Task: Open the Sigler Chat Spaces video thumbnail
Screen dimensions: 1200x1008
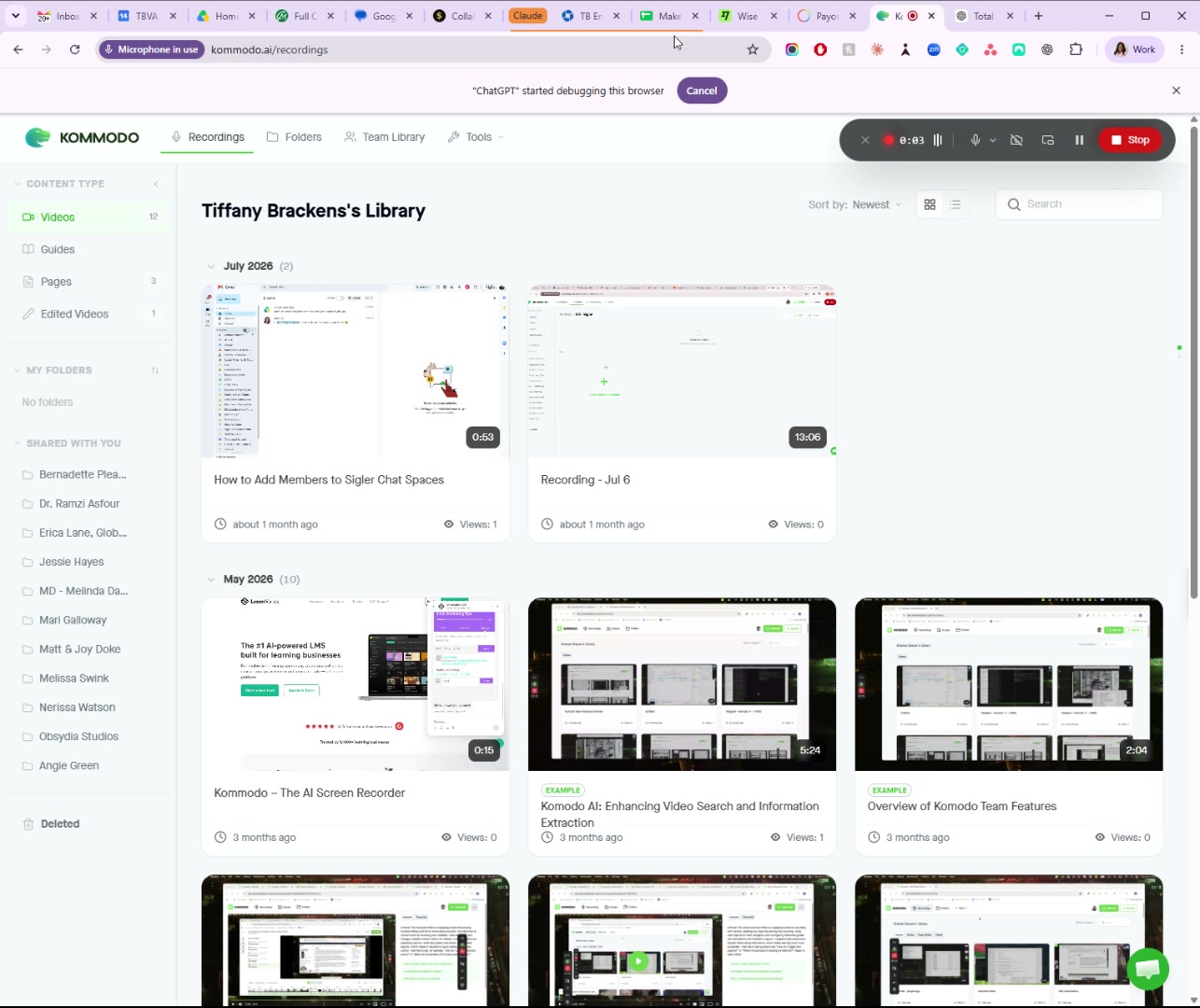Action: click(x=356, y=371)
